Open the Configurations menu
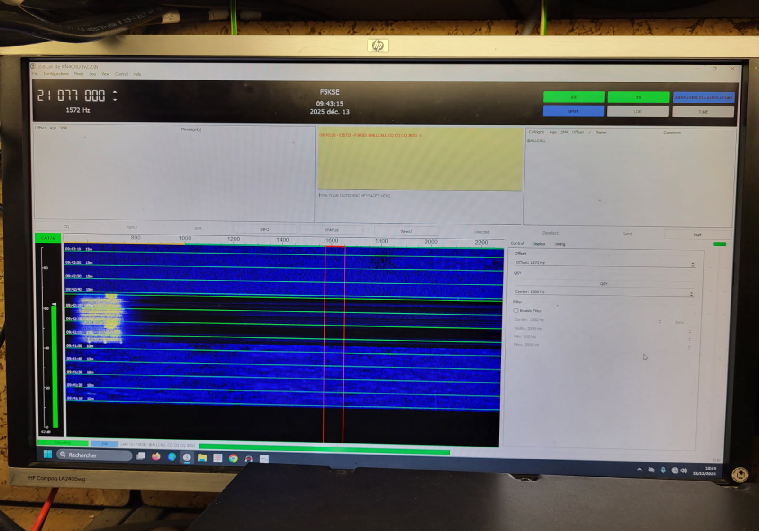Screen dimensions: 759x531 pos(55,74)
